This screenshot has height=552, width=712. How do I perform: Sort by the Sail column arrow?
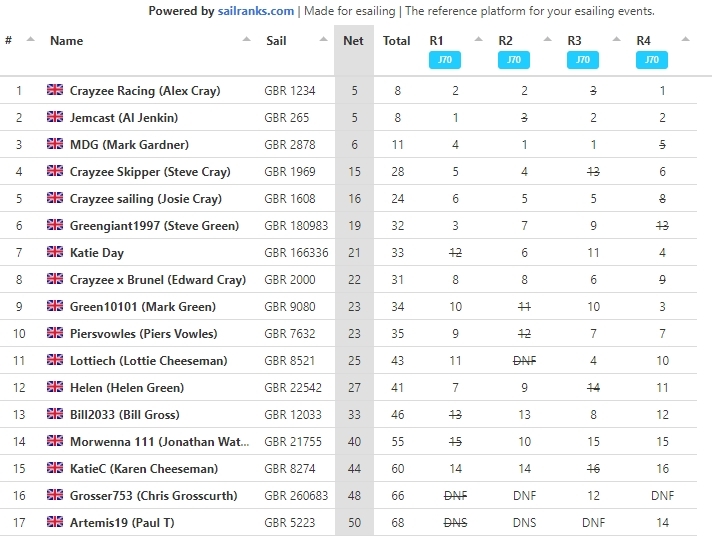[x=323, y=39]
